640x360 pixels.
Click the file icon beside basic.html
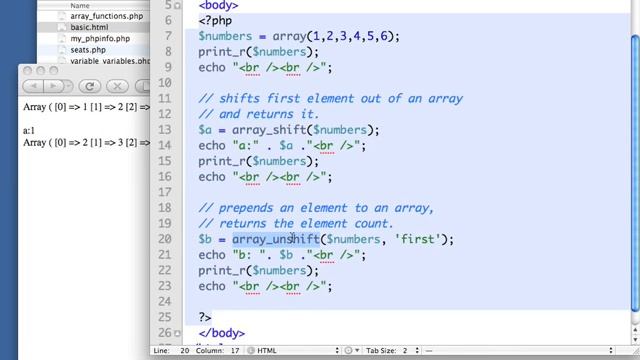tap(62, 27)
